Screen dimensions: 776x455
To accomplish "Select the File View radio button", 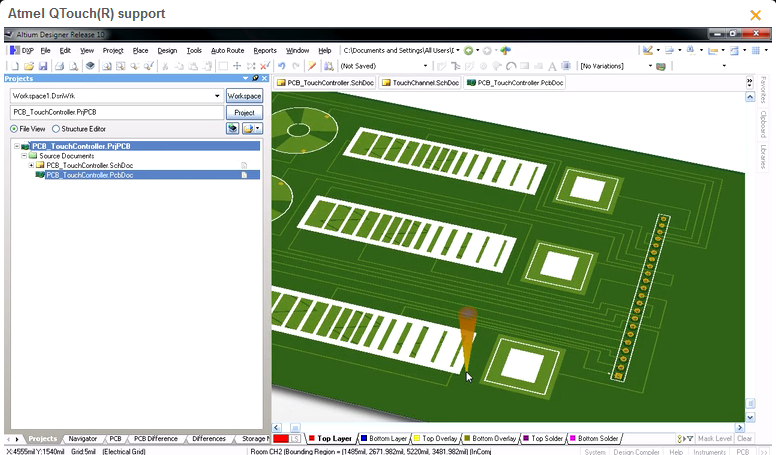I will pyautogui.click(x=14, y=129).
